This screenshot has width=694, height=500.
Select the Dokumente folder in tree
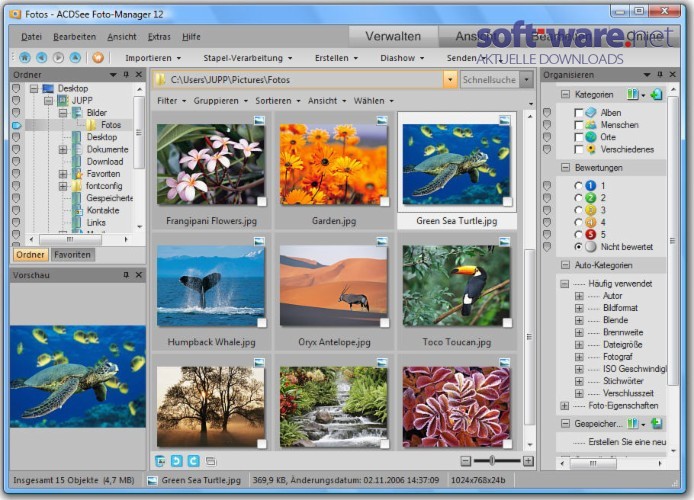point(107,150)
